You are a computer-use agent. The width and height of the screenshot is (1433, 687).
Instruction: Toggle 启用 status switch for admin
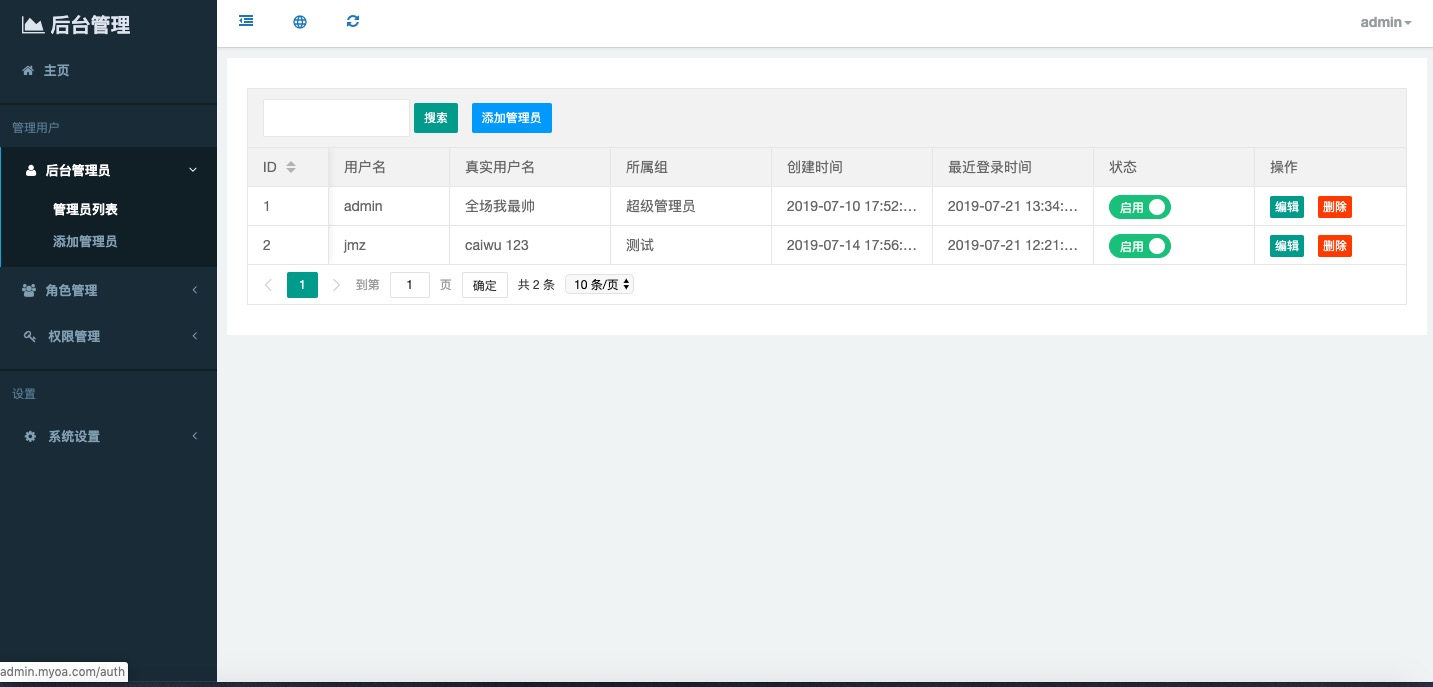1140,207
